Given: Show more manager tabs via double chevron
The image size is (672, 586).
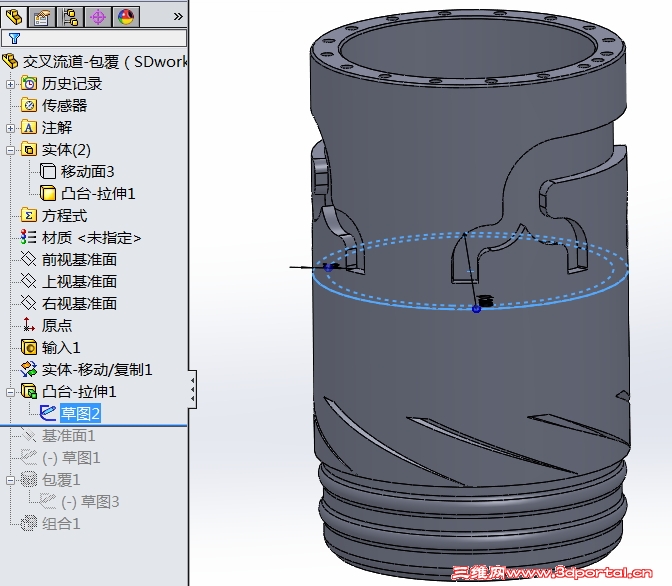Looking at the screenshot, I should [178, 17].
